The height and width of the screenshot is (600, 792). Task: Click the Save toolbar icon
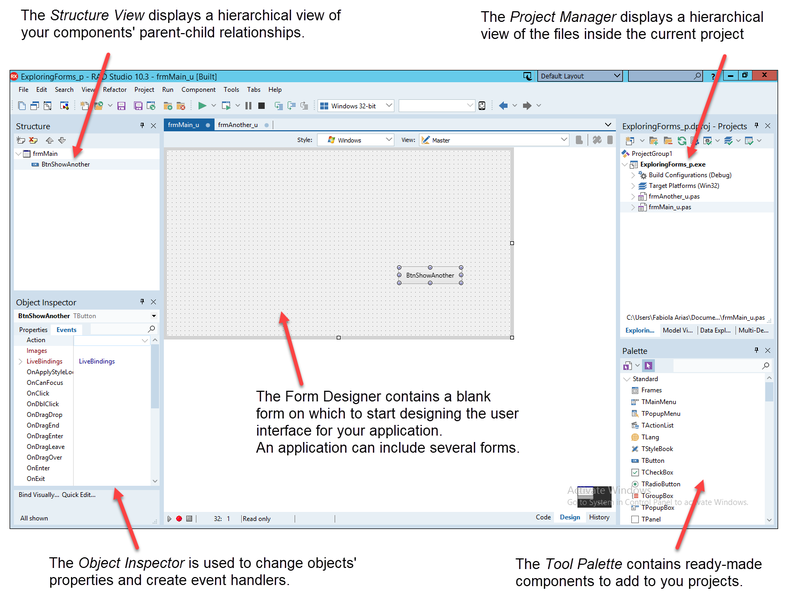[x=121, y=106]
